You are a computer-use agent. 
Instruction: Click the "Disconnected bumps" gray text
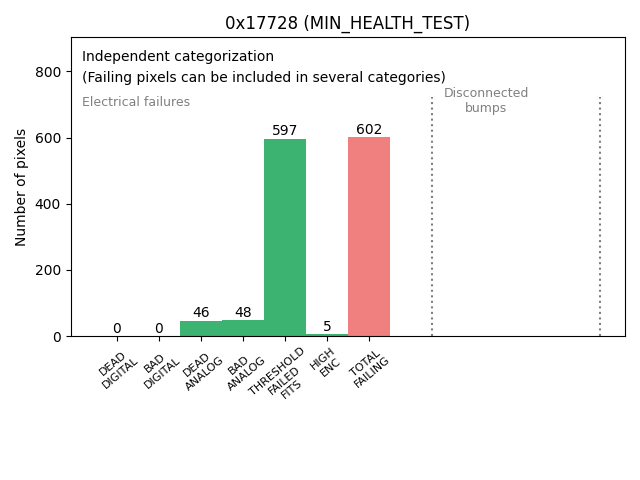486,100
